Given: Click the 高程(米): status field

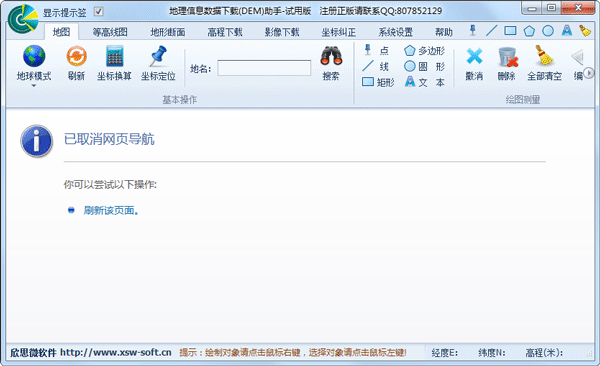Looking at the screenshot, I should coord(544,353).
